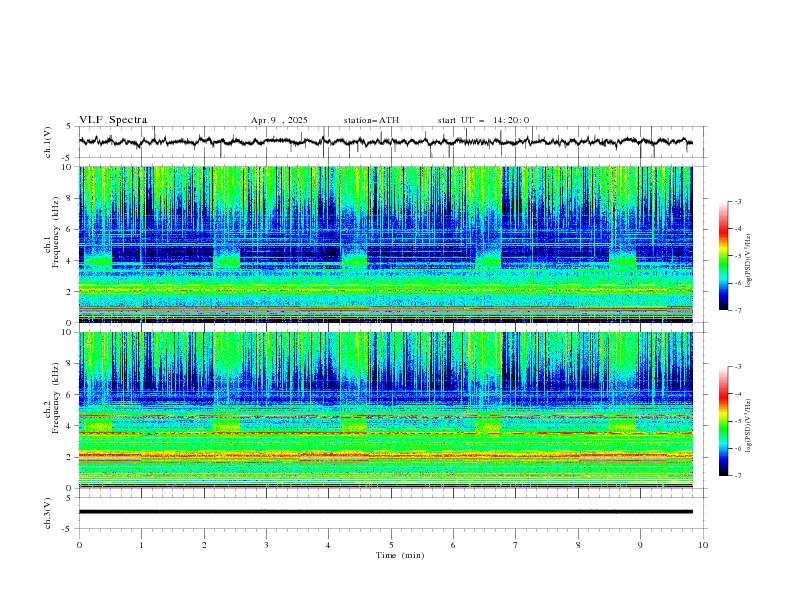Click the lower ch.2 PSD color scale bar
This screenshot has width=792, height=612.
click(723, 421)
